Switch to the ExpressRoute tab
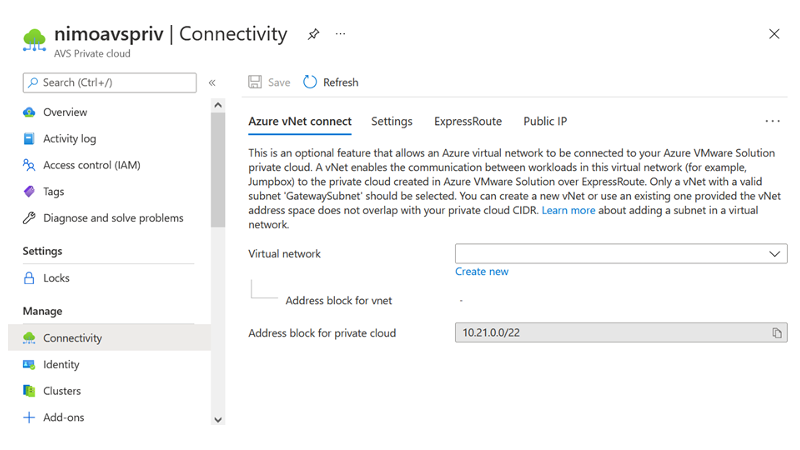 click(467, 121)
